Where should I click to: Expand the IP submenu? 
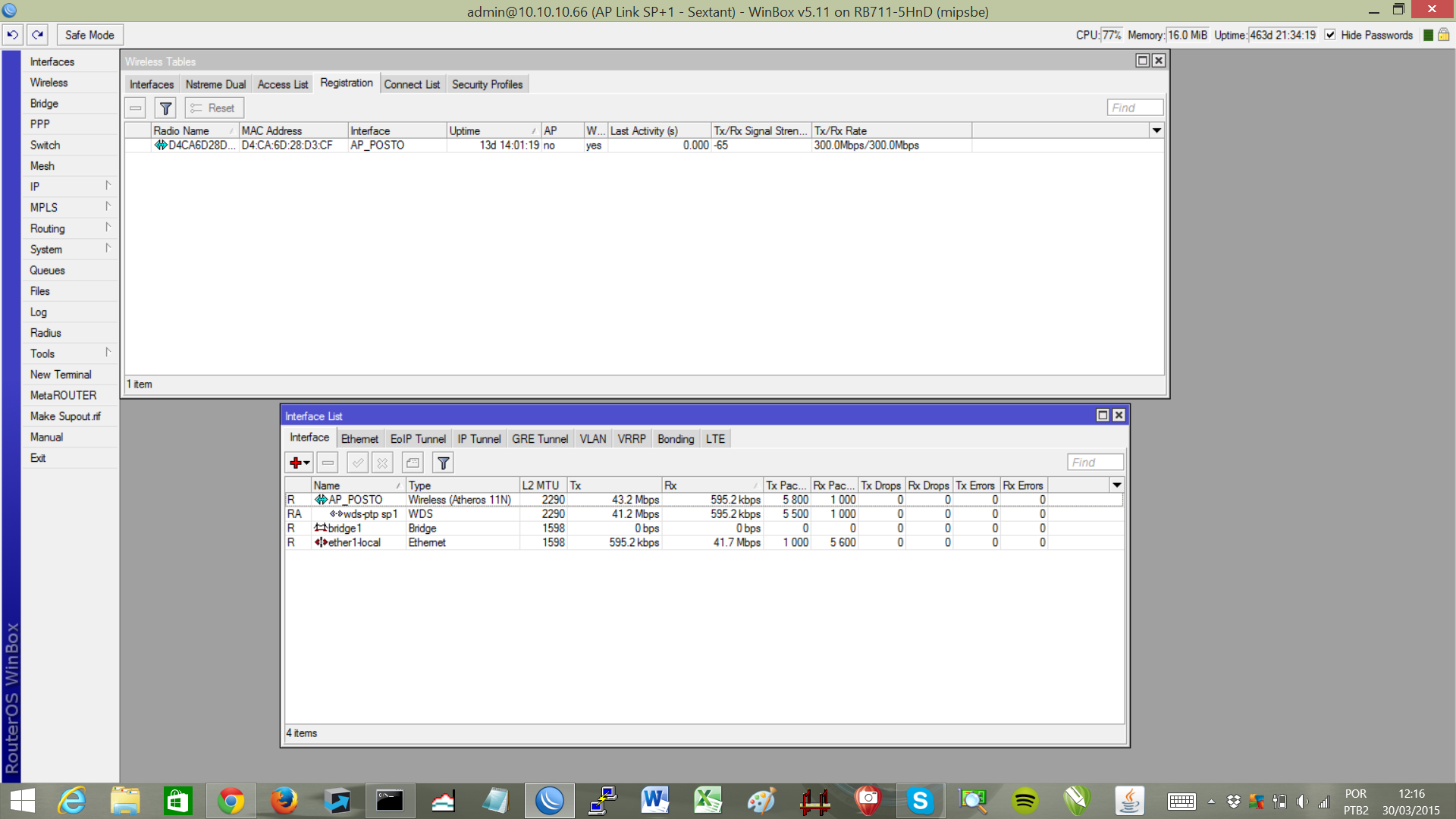[x=70, y=187]
